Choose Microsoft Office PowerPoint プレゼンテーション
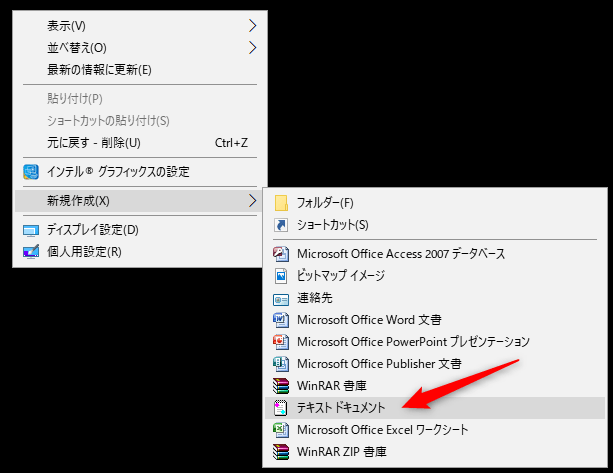 (435, 342)
